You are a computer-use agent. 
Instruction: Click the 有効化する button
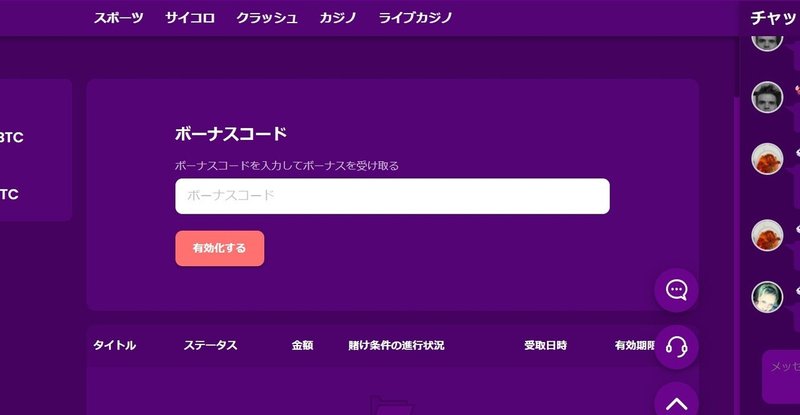click(x=220, y=248)
